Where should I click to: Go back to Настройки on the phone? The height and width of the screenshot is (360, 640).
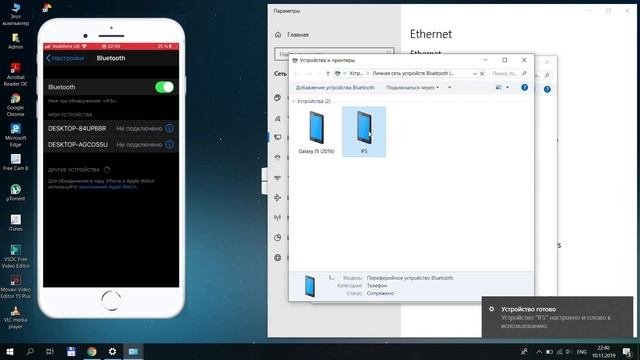65,58
